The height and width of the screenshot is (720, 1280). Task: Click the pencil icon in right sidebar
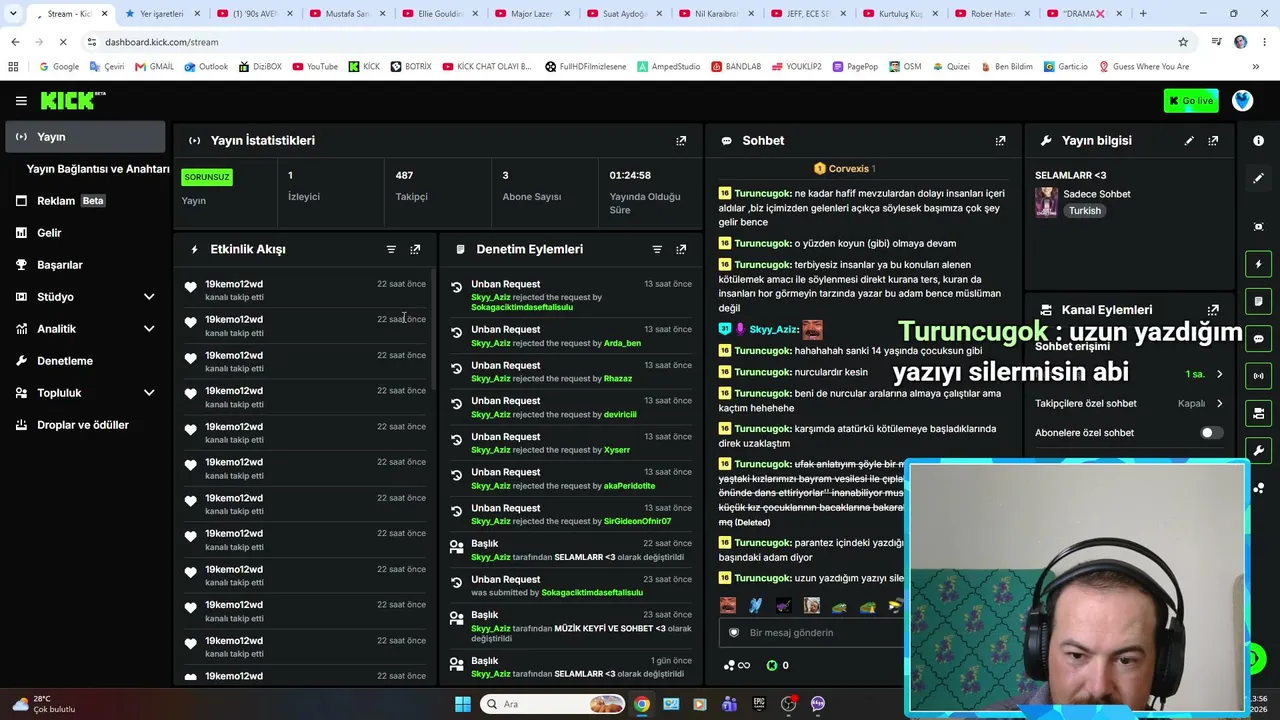(1258, 178)
